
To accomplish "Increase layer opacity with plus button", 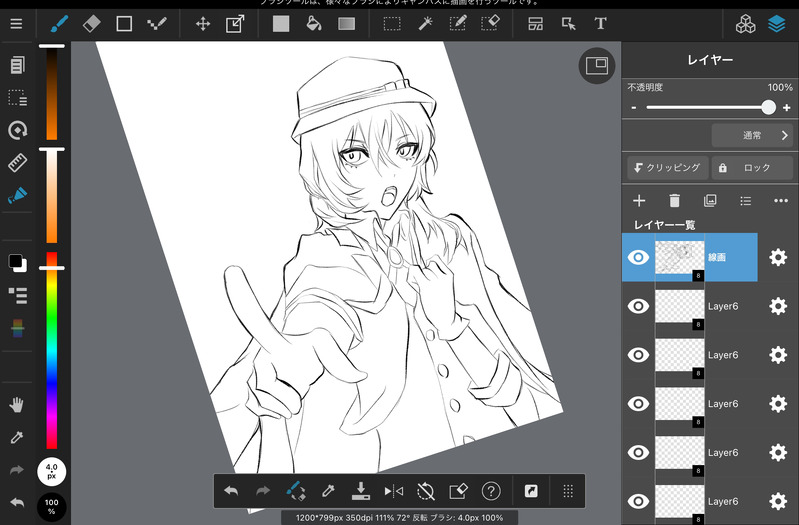I will 786,108.
